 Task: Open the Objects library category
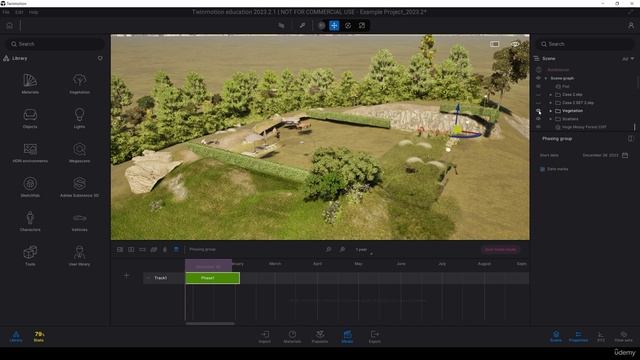point(30,118)
